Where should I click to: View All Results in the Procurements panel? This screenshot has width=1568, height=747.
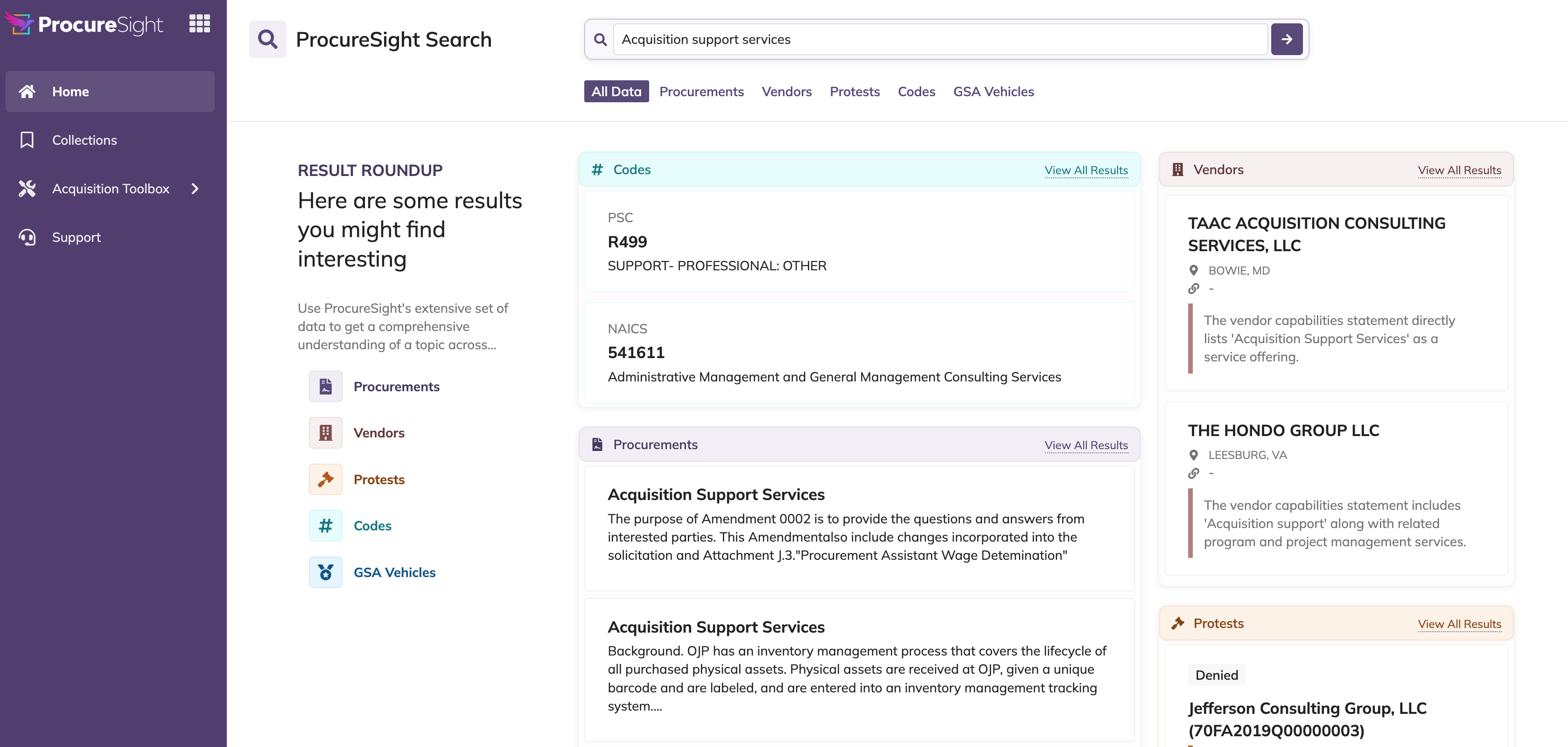pos(1086,445)
